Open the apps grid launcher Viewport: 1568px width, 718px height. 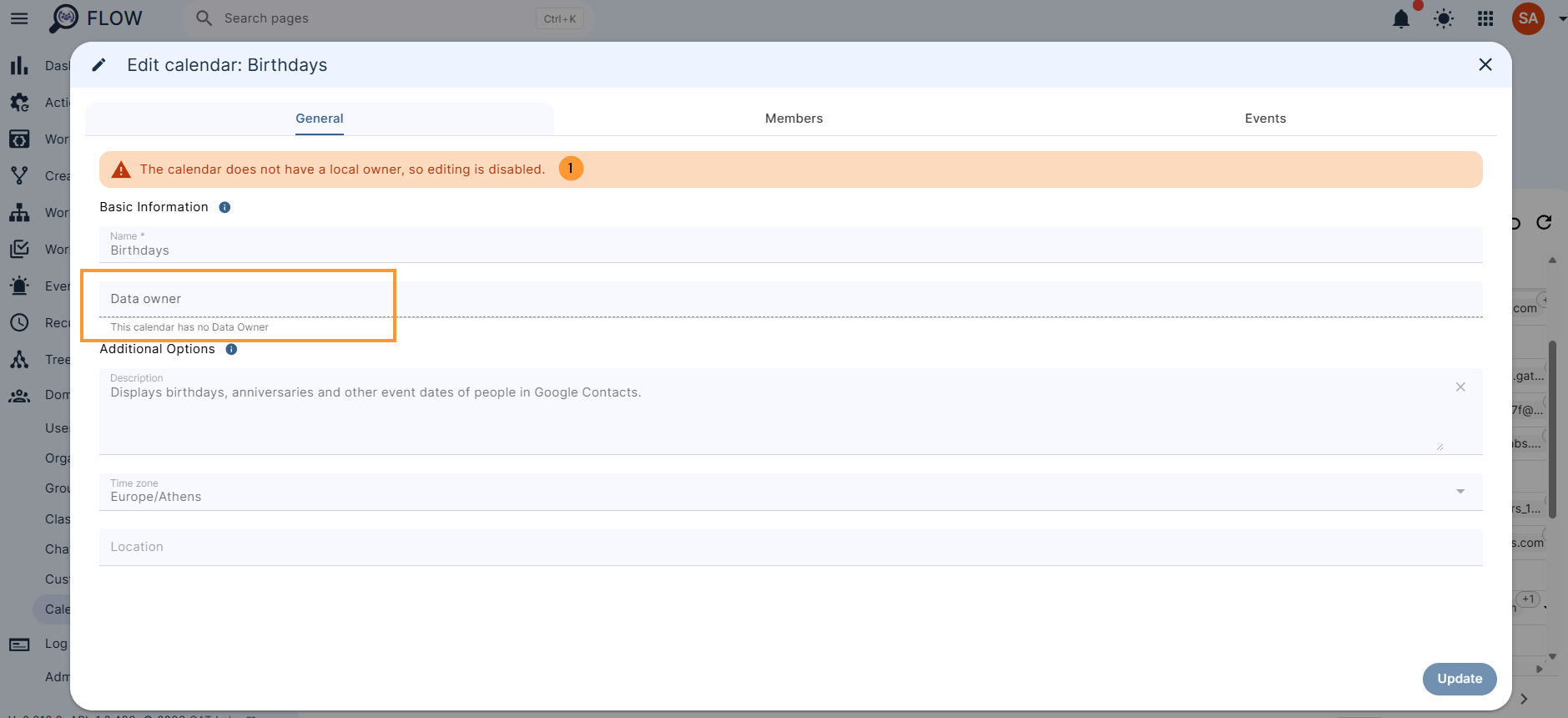coord(1485,18)
